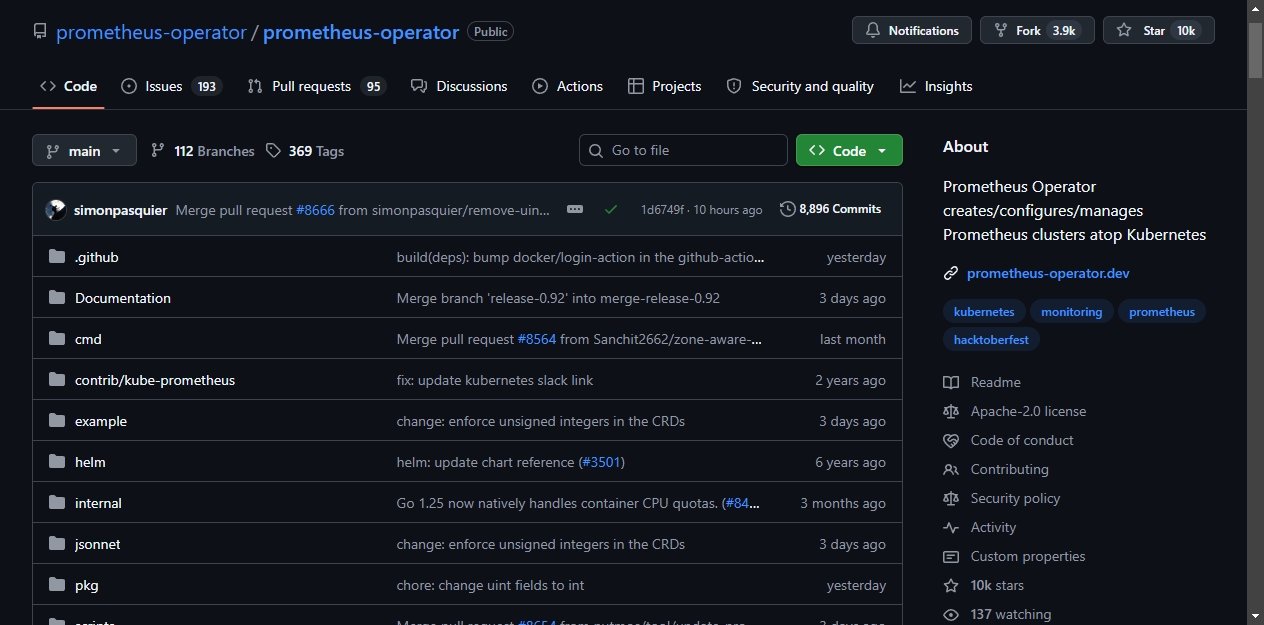
Task: View 10k stars link
Action: coord(983,585)
